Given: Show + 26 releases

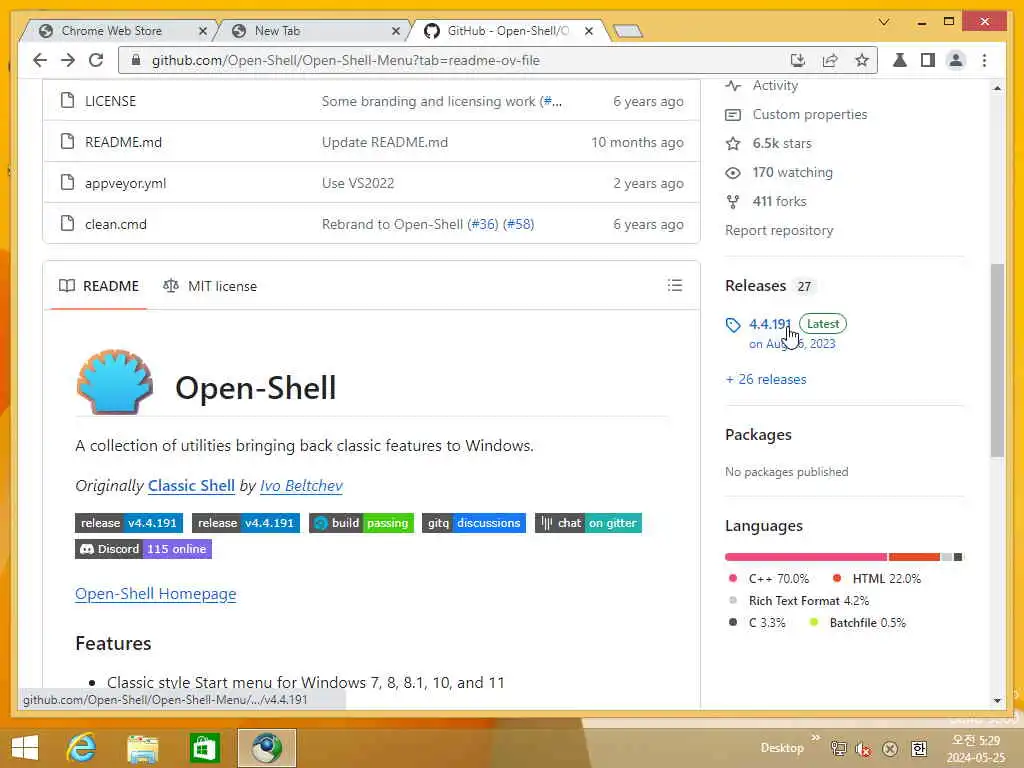Looking at the screenshot, I should (x=766, y=379).
